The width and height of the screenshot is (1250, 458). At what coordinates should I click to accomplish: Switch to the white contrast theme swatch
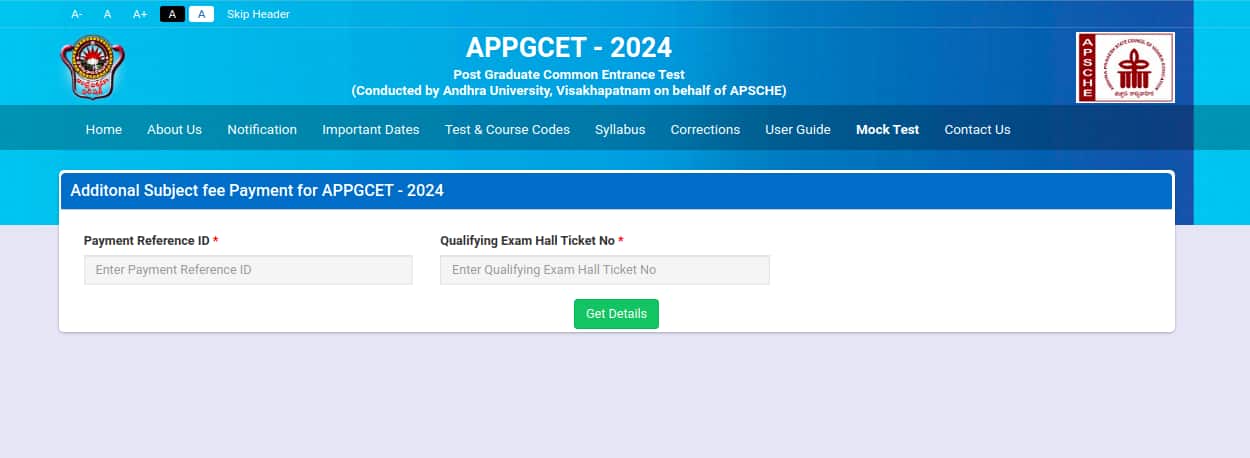[x=201, y=14]
